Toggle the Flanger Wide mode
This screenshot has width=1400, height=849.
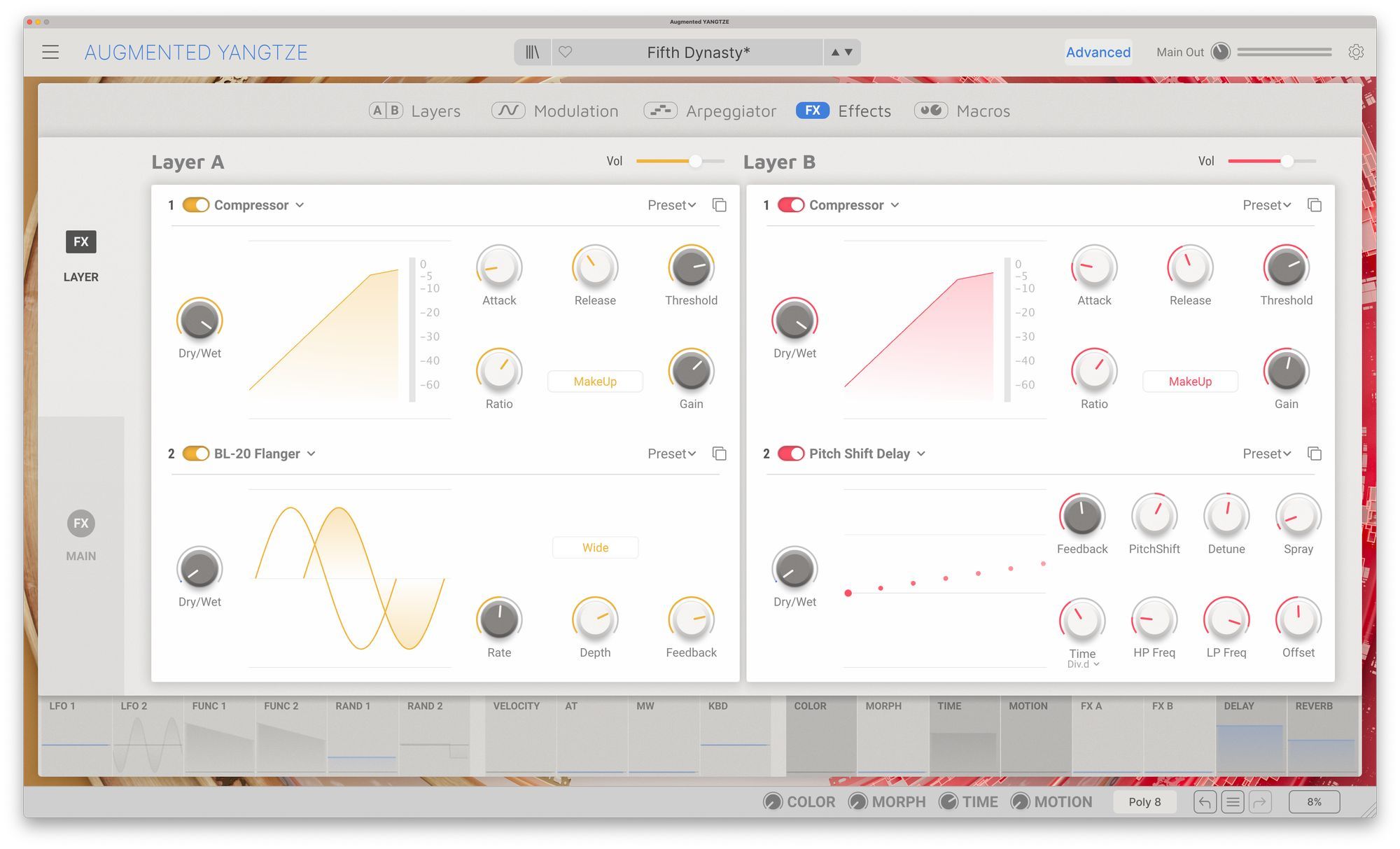595,547
